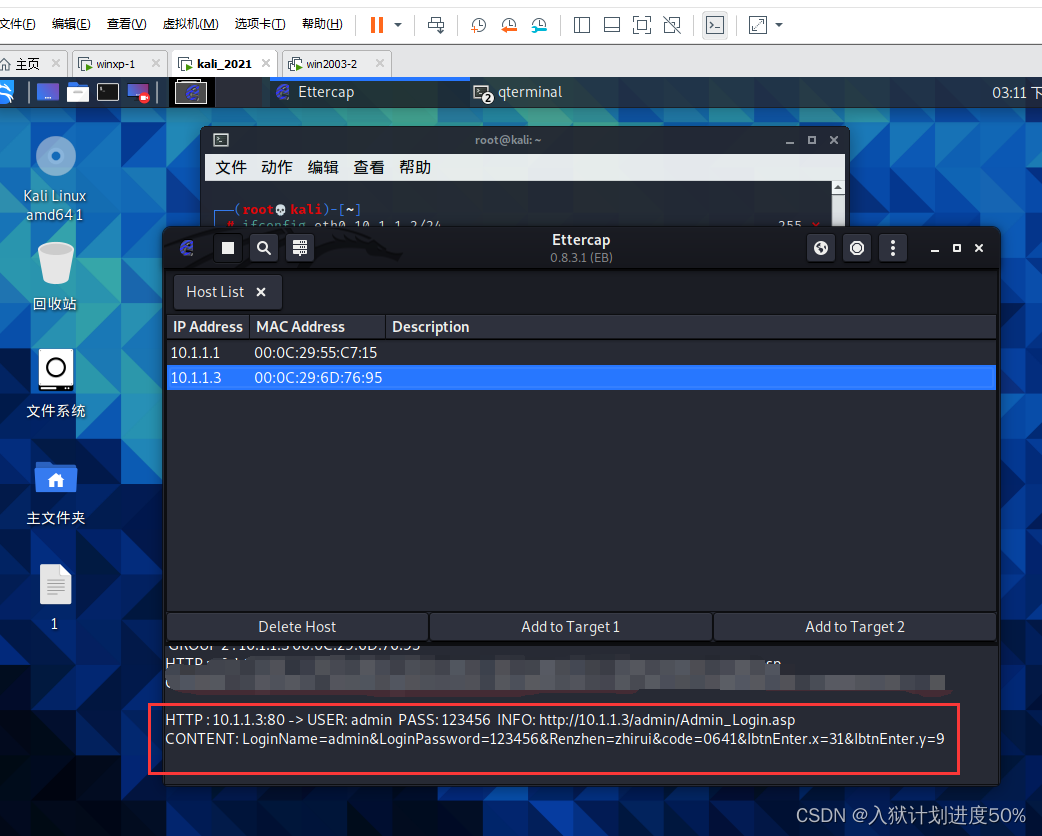The height and width of the screenshot is (836, 1042).
Task: Click the show desktop icon in Kali panel
Action: tap(48, 92)
